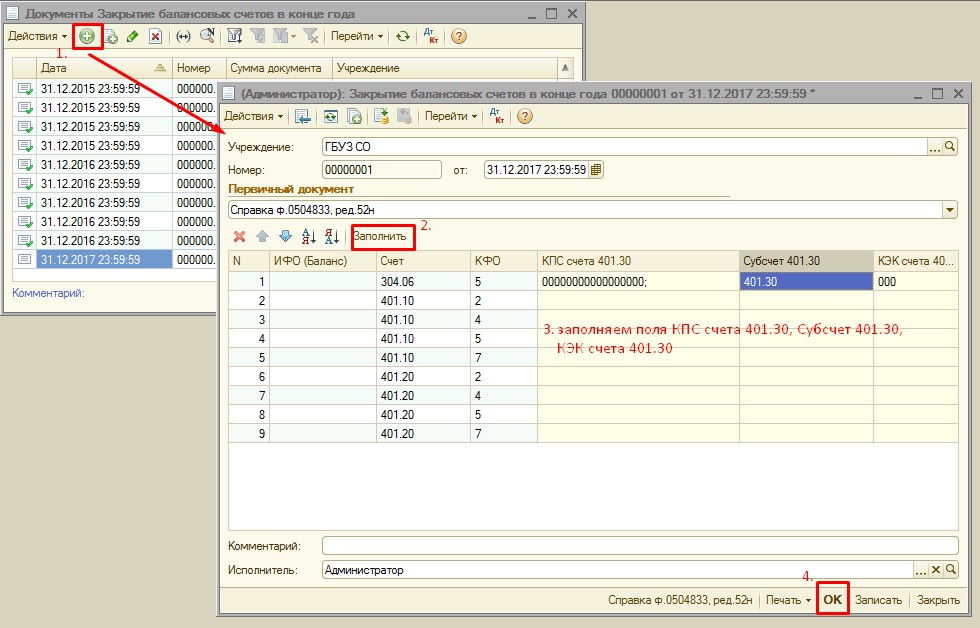Click help question mark in document window
The height and width of the screenshot is (628, 980).
(x=524, y=116)
